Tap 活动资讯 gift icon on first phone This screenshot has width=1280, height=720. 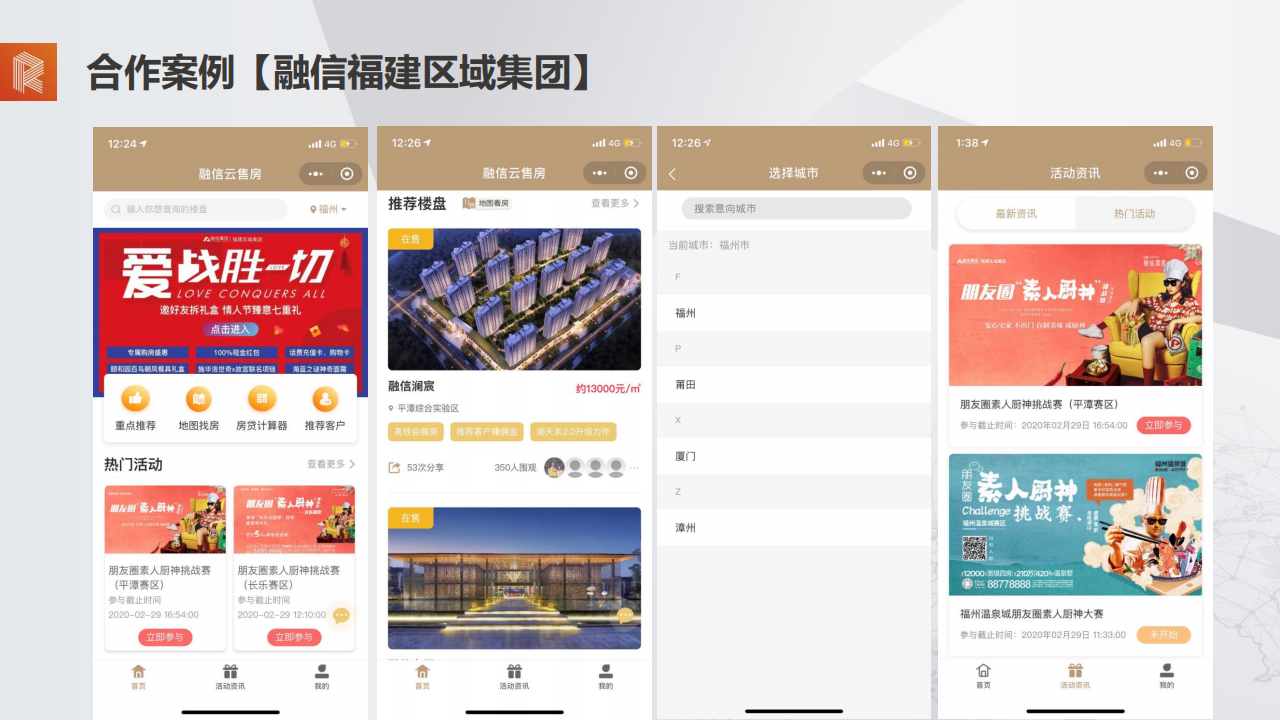[x=230, y=672]
